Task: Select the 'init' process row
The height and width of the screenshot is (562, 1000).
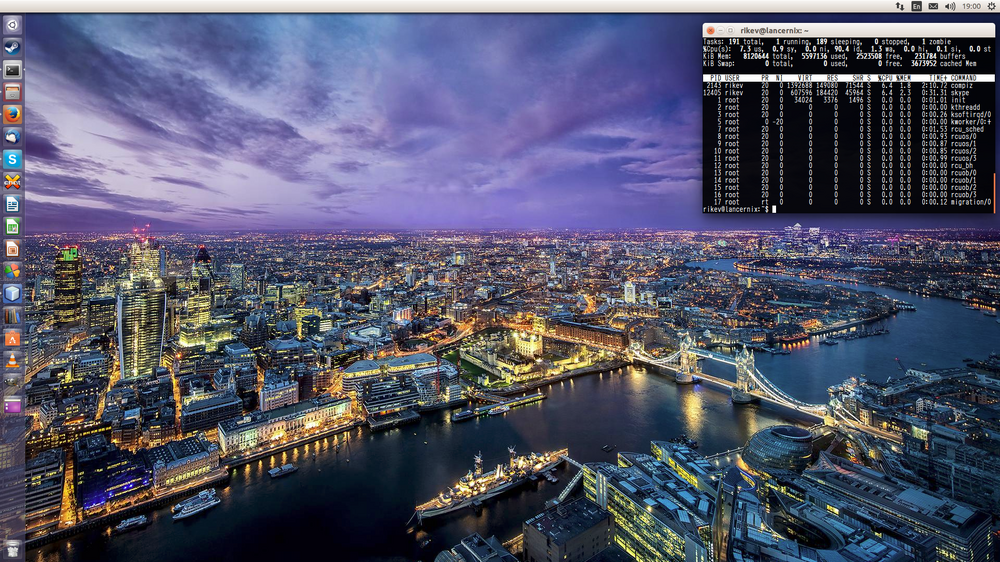Action: [x=848, y=100]
